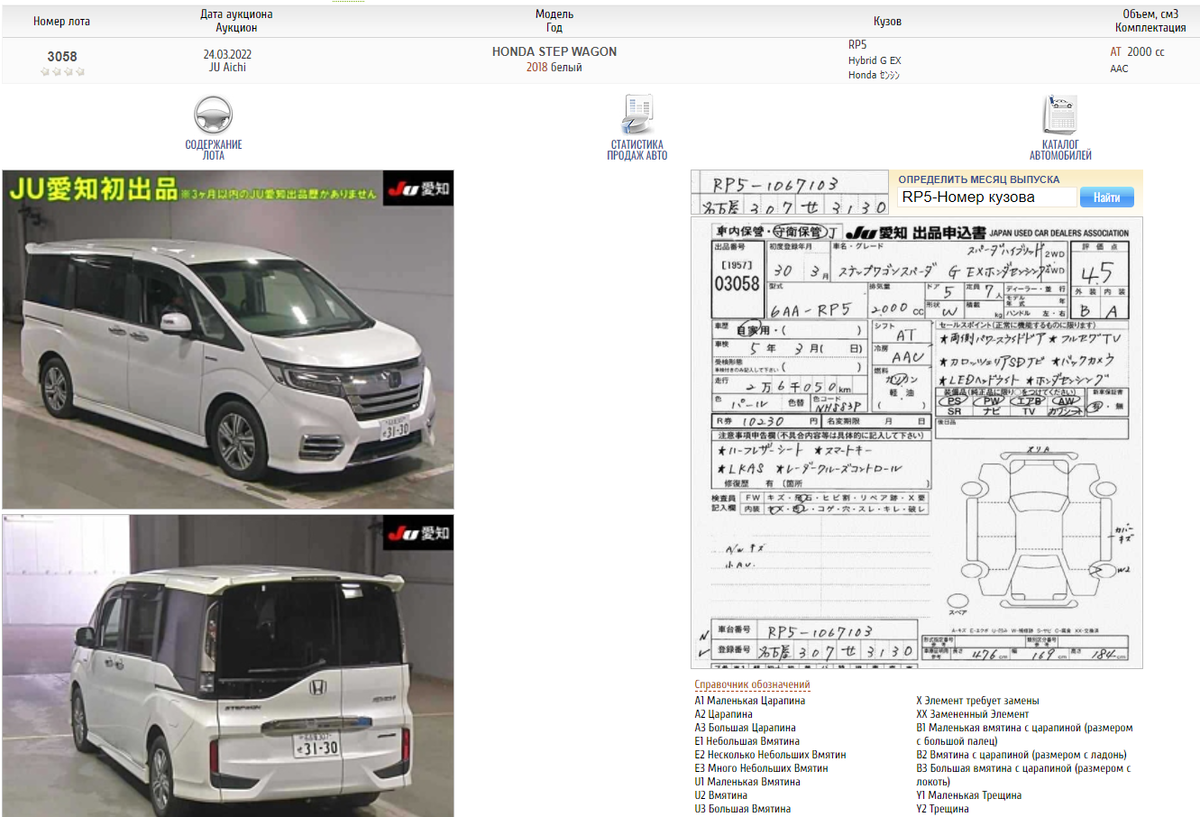Click the AAC equipment text

pos(1118,69)
